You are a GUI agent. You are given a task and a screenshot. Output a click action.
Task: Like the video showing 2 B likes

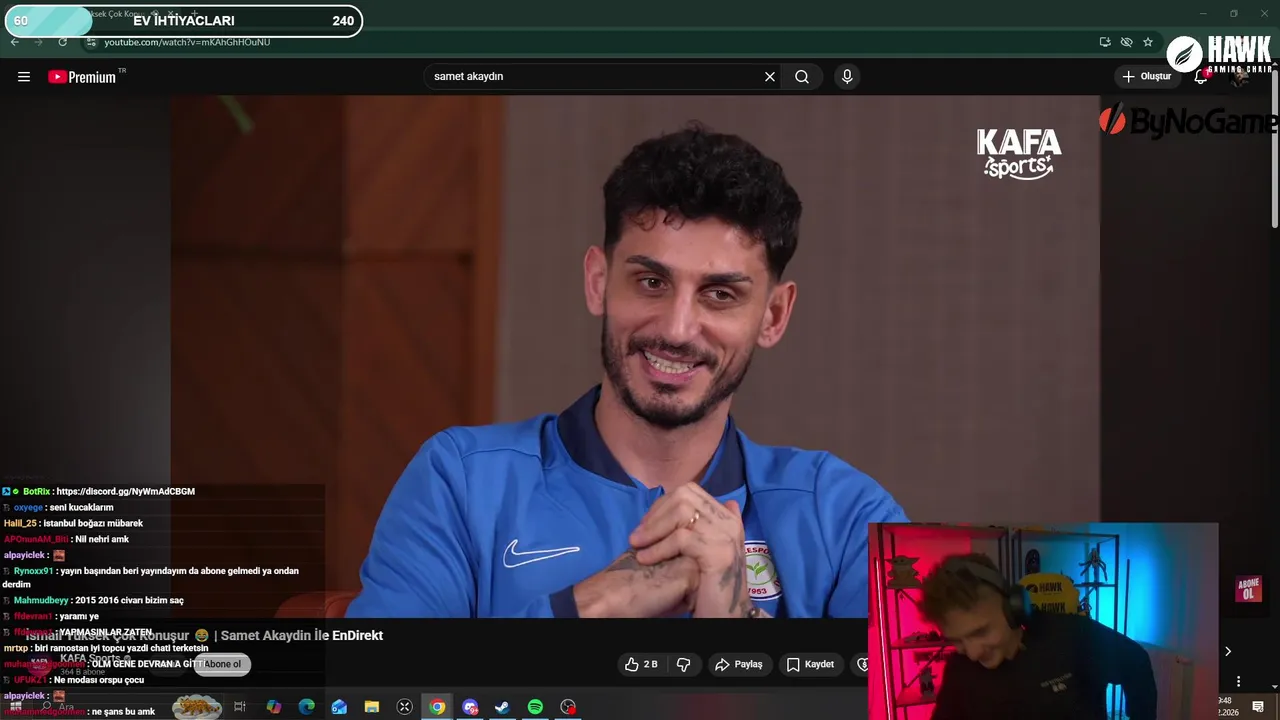[x=641, y=664]
